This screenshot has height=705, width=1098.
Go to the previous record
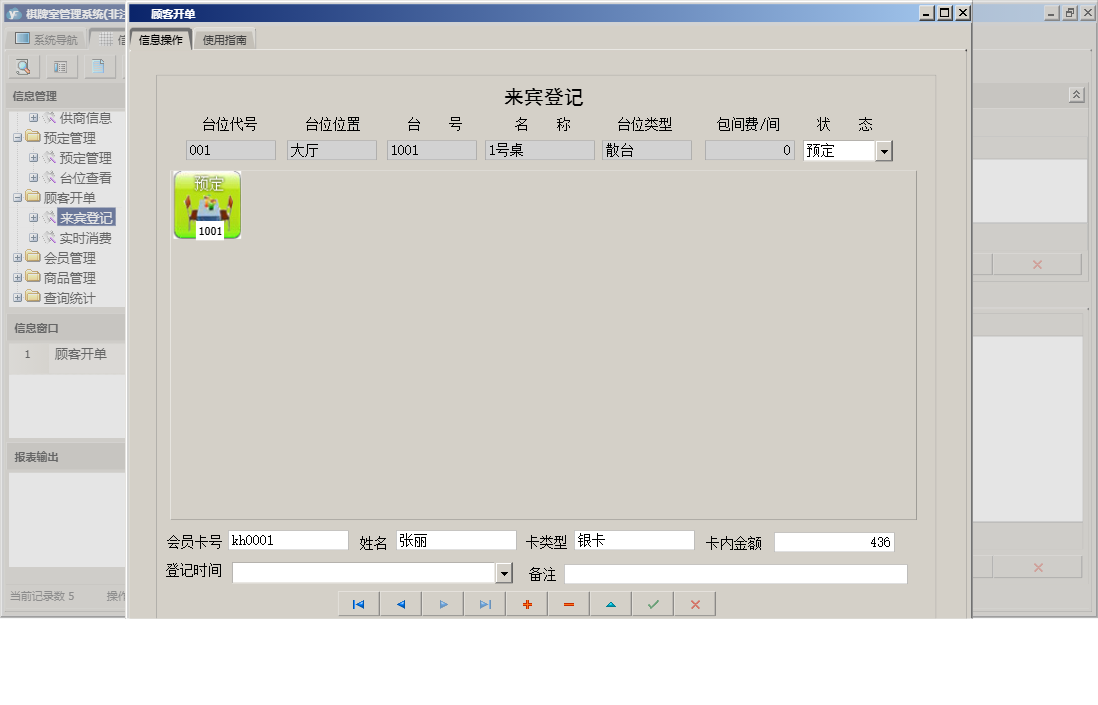(401, 604)
